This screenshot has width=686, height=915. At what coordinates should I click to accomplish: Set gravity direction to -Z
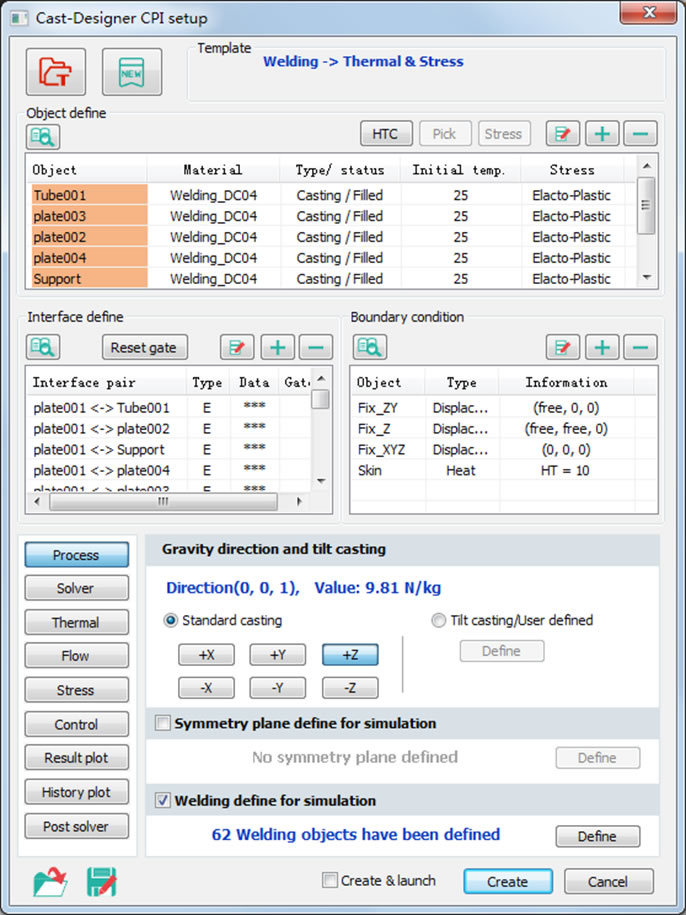pos(350,688)
